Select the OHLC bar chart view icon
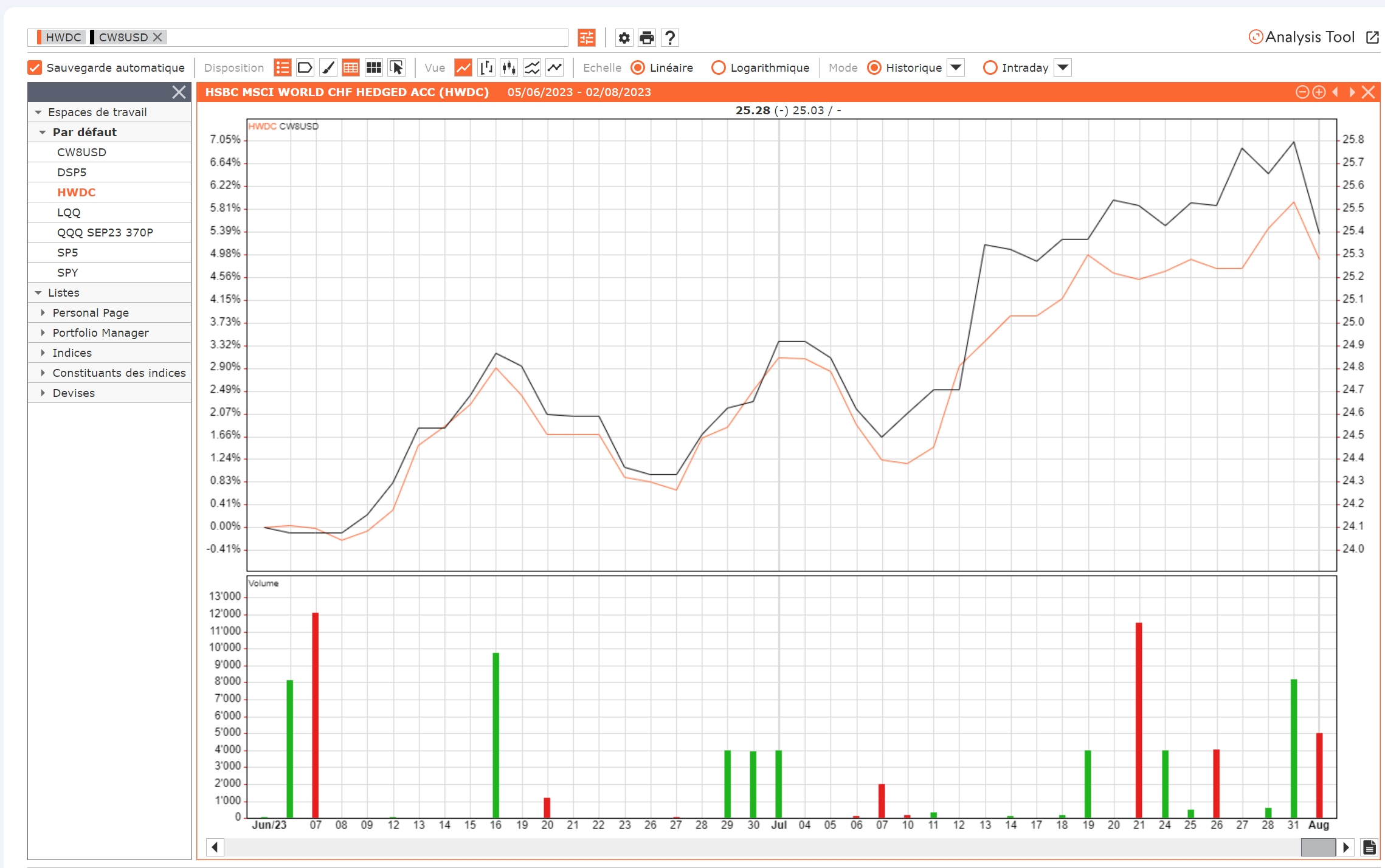Image resolution: width=1385 pixels, height=868 pixels. click(x=486, y=68)
